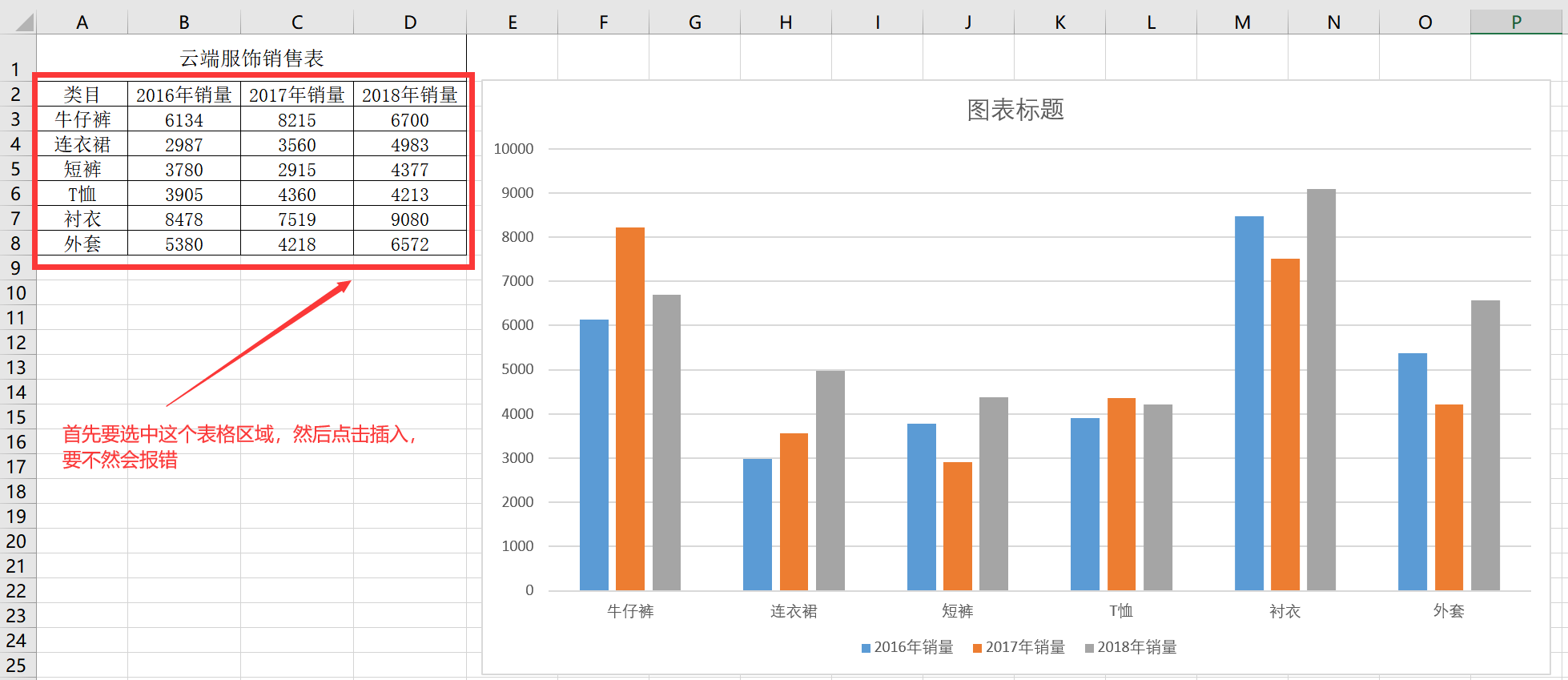This screenshot has width=1568, height=680.
Task: Click cell with value 3780
Action: click(184, 169)
